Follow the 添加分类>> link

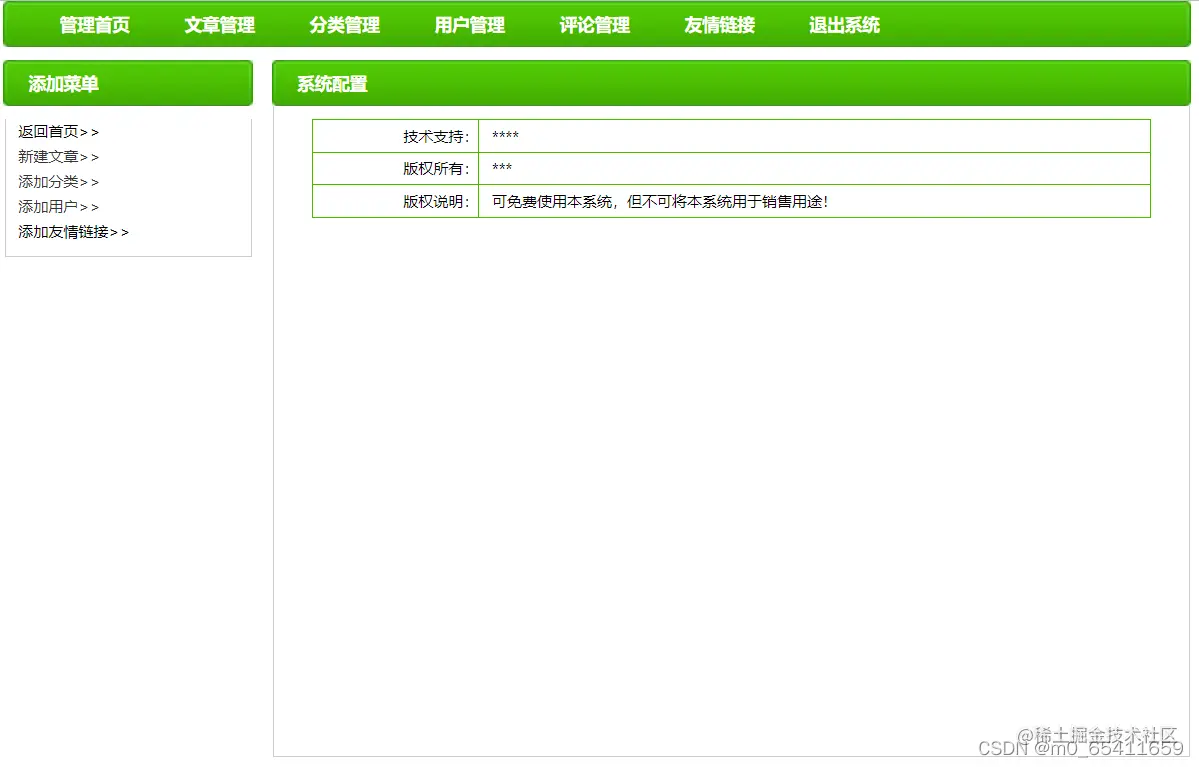click(59, 182)
